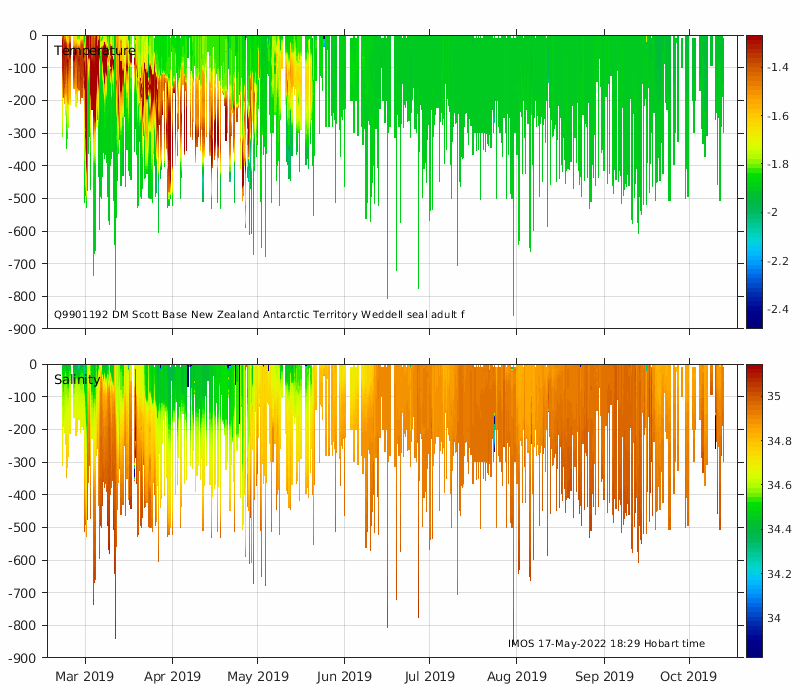Click the -900 depth label on Salinity panel
Image resolution: width=800 pixels, height=700 pixels.
[x=22, y=659]
